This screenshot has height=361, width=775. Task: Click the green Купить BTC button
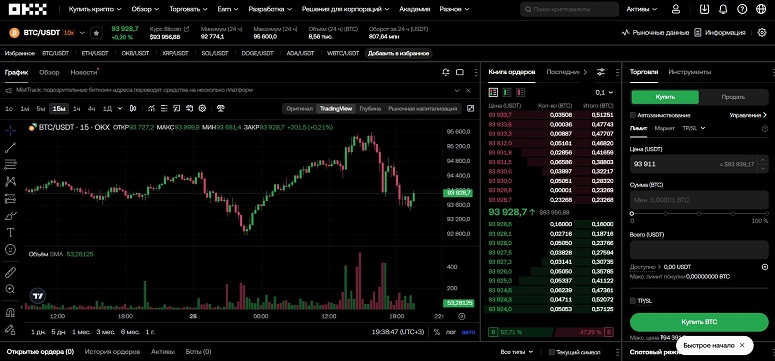click(699, 322)
